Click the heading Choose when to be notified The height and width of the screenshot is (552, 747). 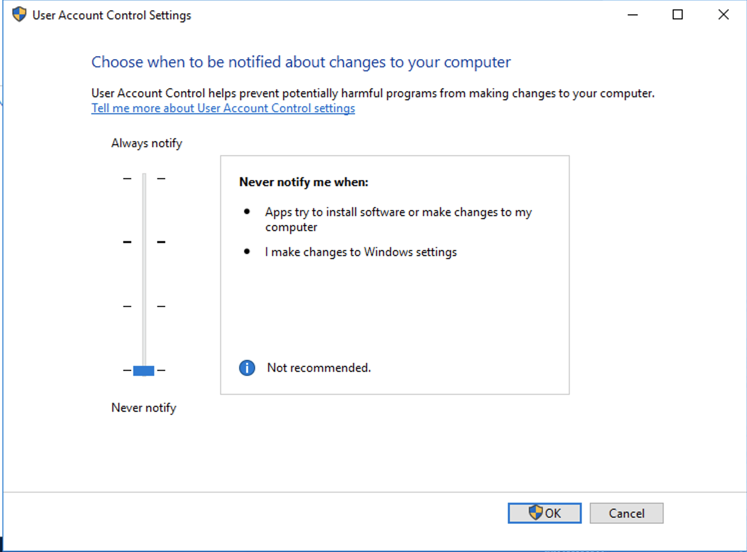point(301,62)
